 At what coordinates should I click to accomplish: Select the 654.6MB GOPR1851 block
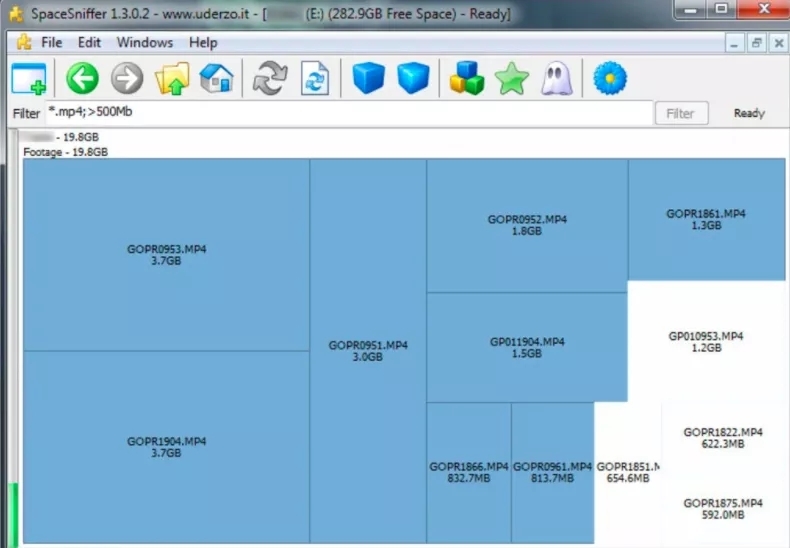(x=628, y=472)
